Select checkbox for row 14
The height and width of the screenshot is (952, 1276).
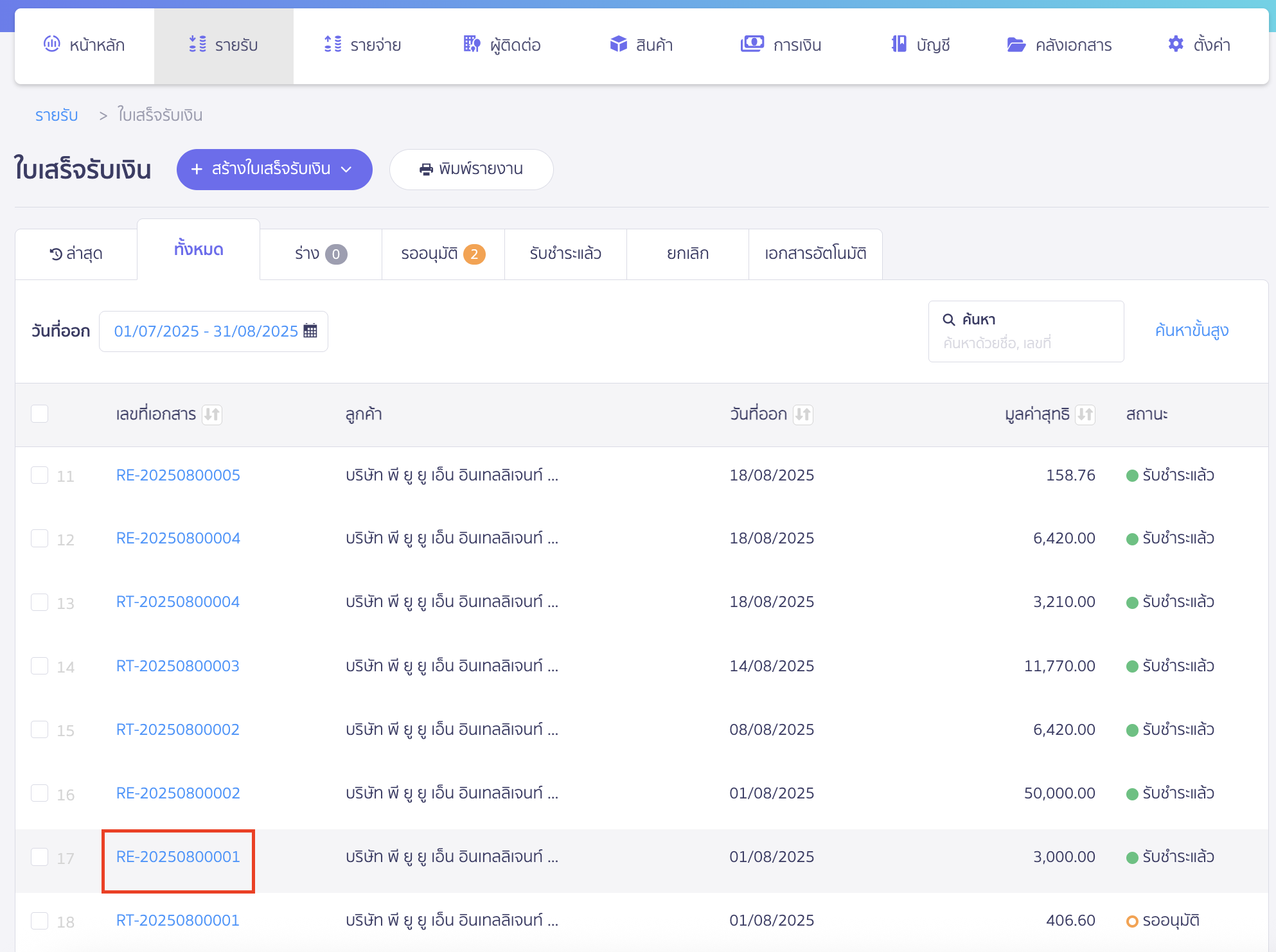(x=40, y=666)
